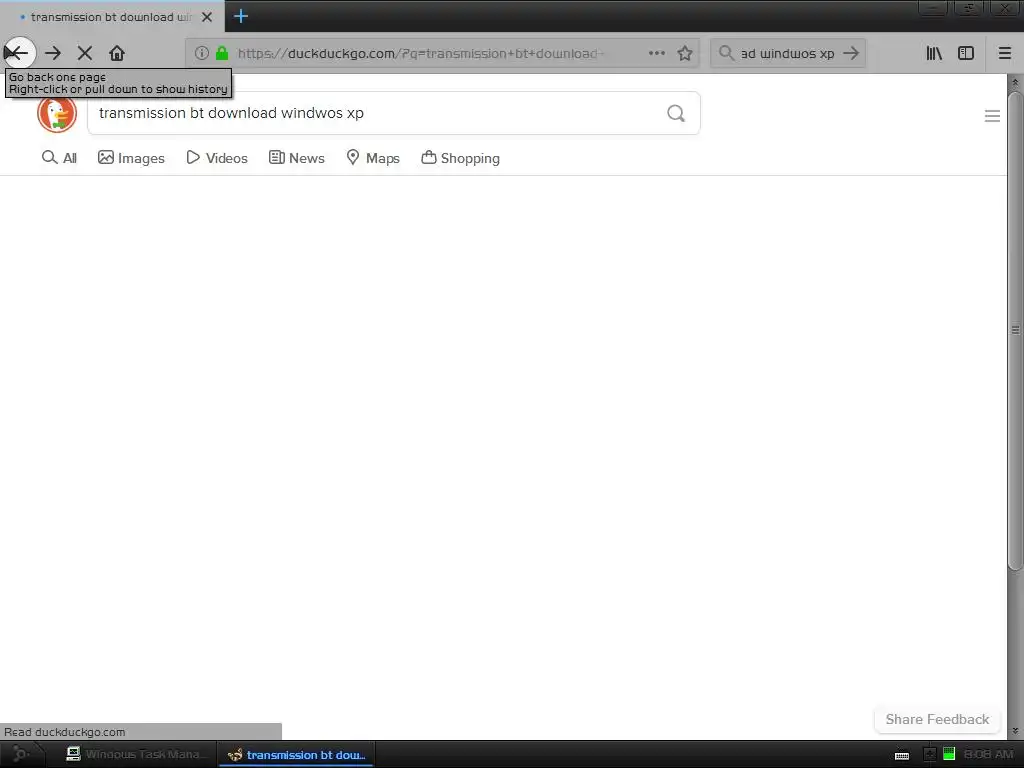Viewport: 1024px width, 768px height.
Task: Open the Firefox home page
Action: point(117,53)
